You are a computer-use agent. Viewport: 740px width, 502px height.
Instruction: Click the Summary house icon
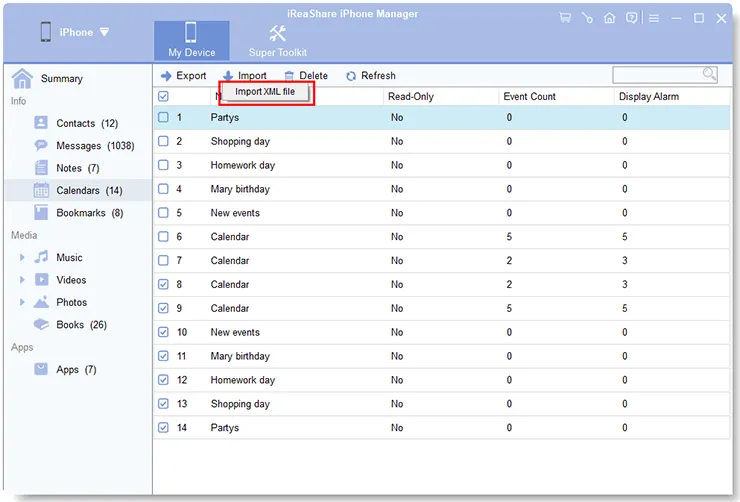tap(22, 78)
